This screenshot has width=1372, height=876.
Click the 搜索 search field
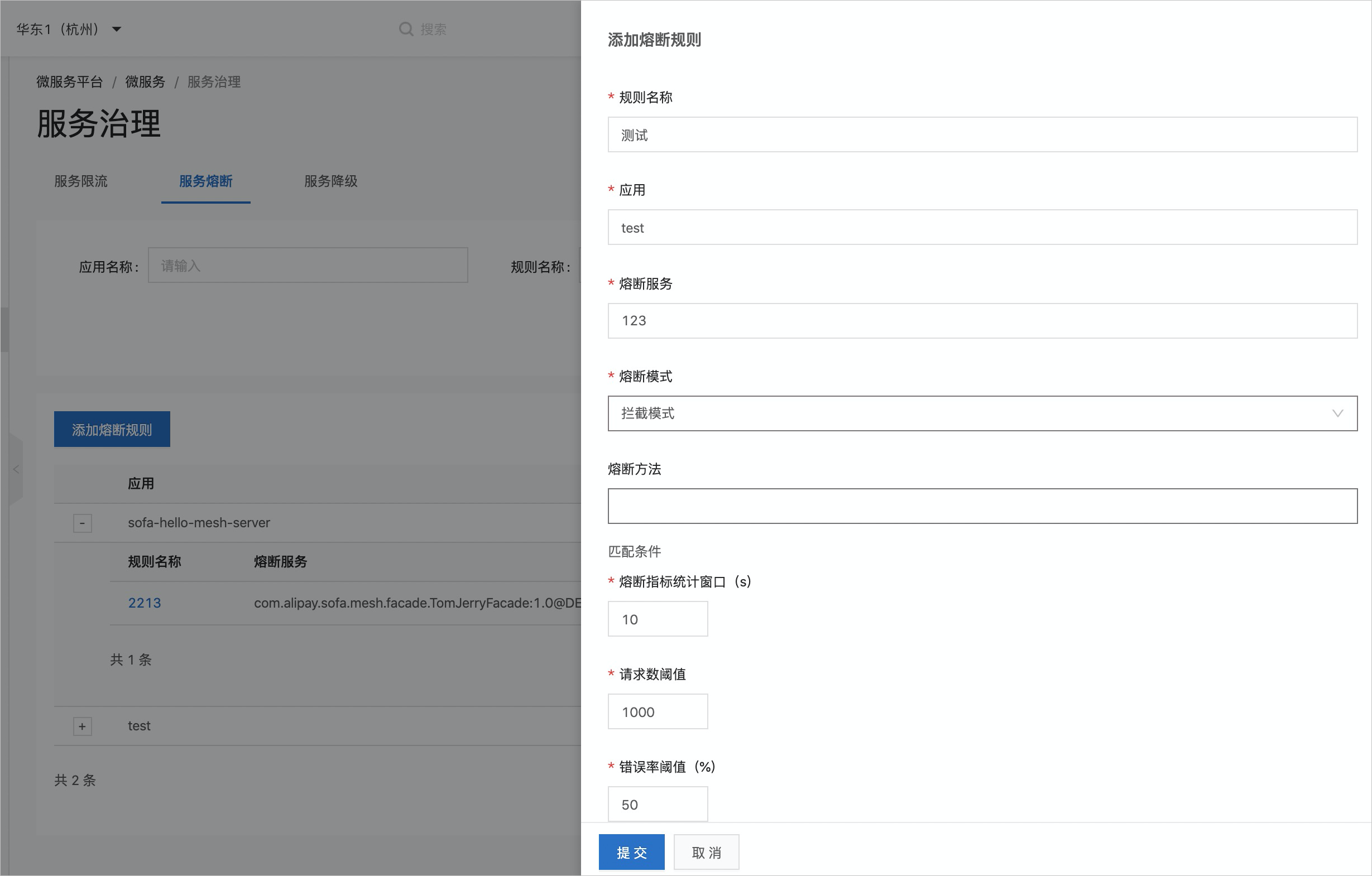tap(433, 29)
